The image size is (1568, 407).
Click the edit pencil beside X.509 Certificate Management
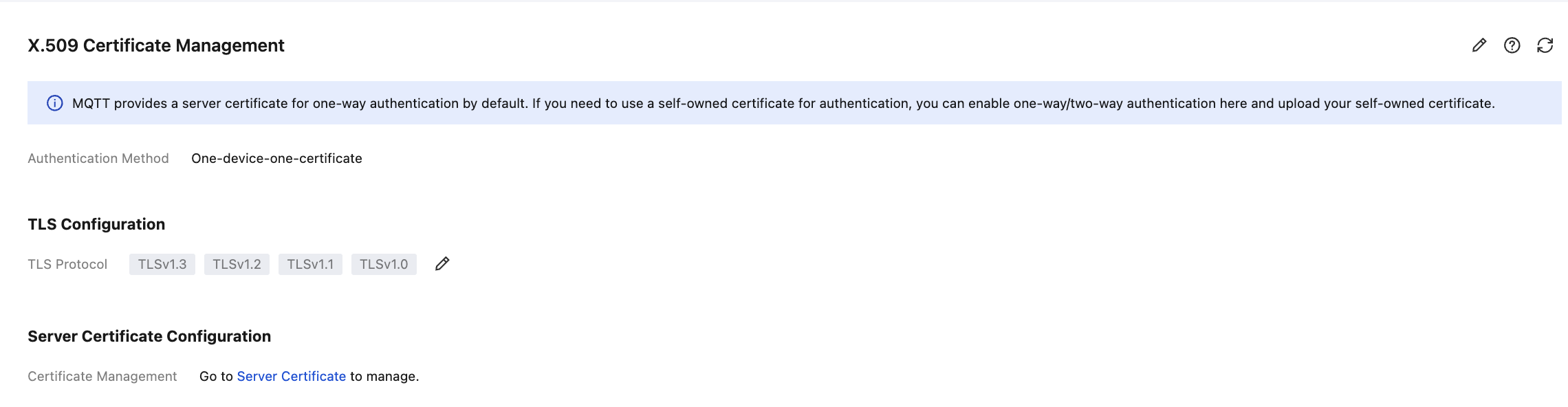click(1479, 45)
